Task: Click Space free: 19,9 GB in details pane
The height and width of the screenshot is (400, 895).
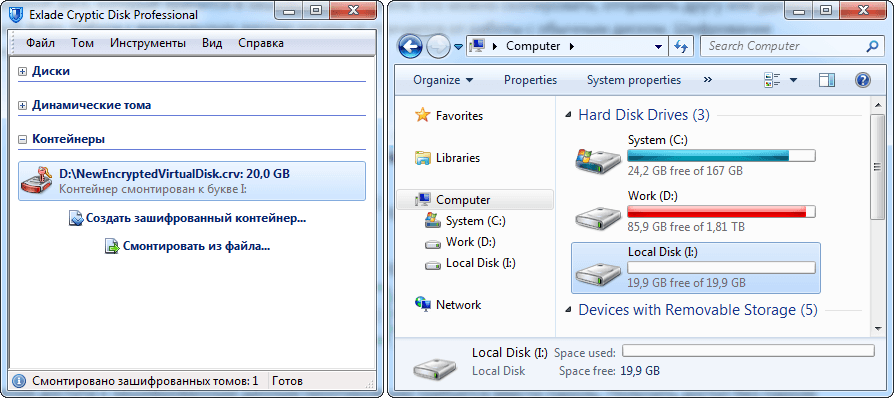Action: coord(609,371)
